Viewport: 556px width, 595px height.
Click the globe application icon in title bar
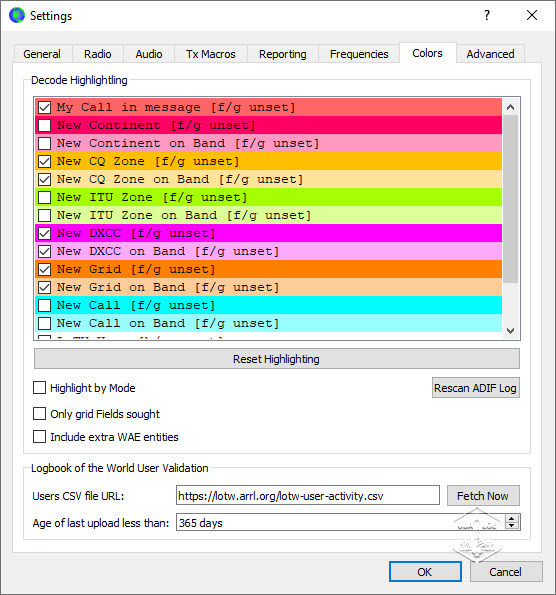[17, 15]
